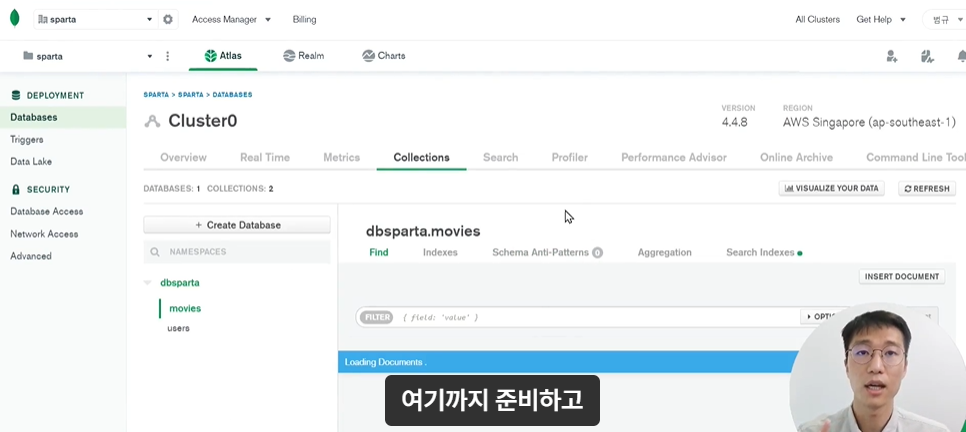Open the Profiler tab
Screen dimensions: 966x432
coord(569,157)
